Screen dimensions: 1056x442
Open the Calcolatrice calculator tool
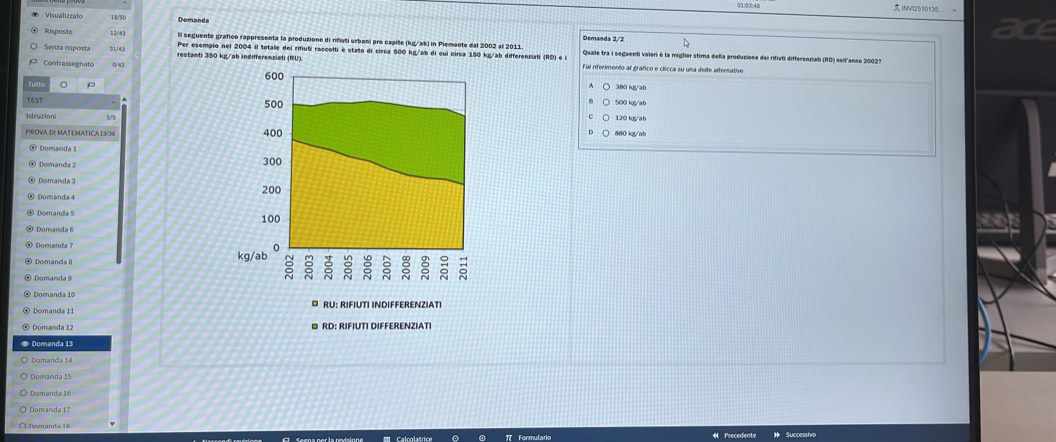click(x=408, y=437)
